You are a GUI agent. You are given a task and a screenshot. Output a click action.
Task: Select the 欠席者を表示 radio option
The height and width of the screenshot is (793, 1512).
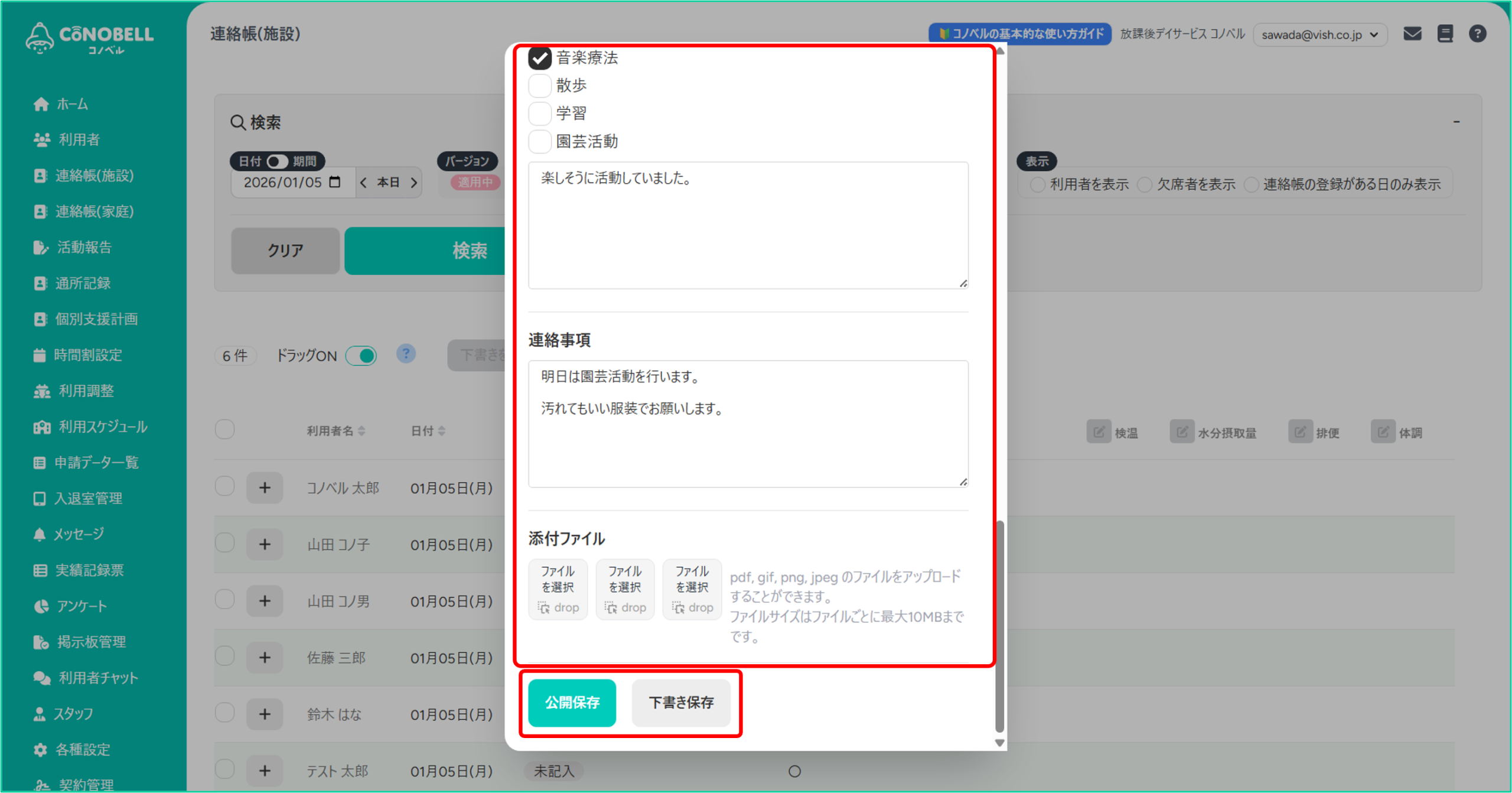(1145, 184)
